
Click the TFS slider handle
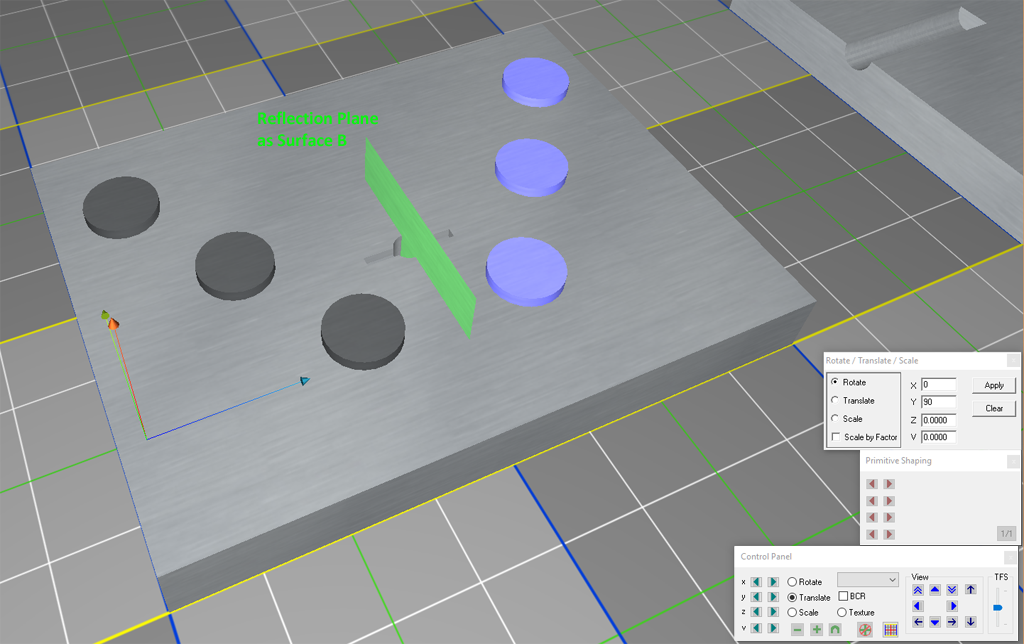pyautogui.click(x=997, y=608)
